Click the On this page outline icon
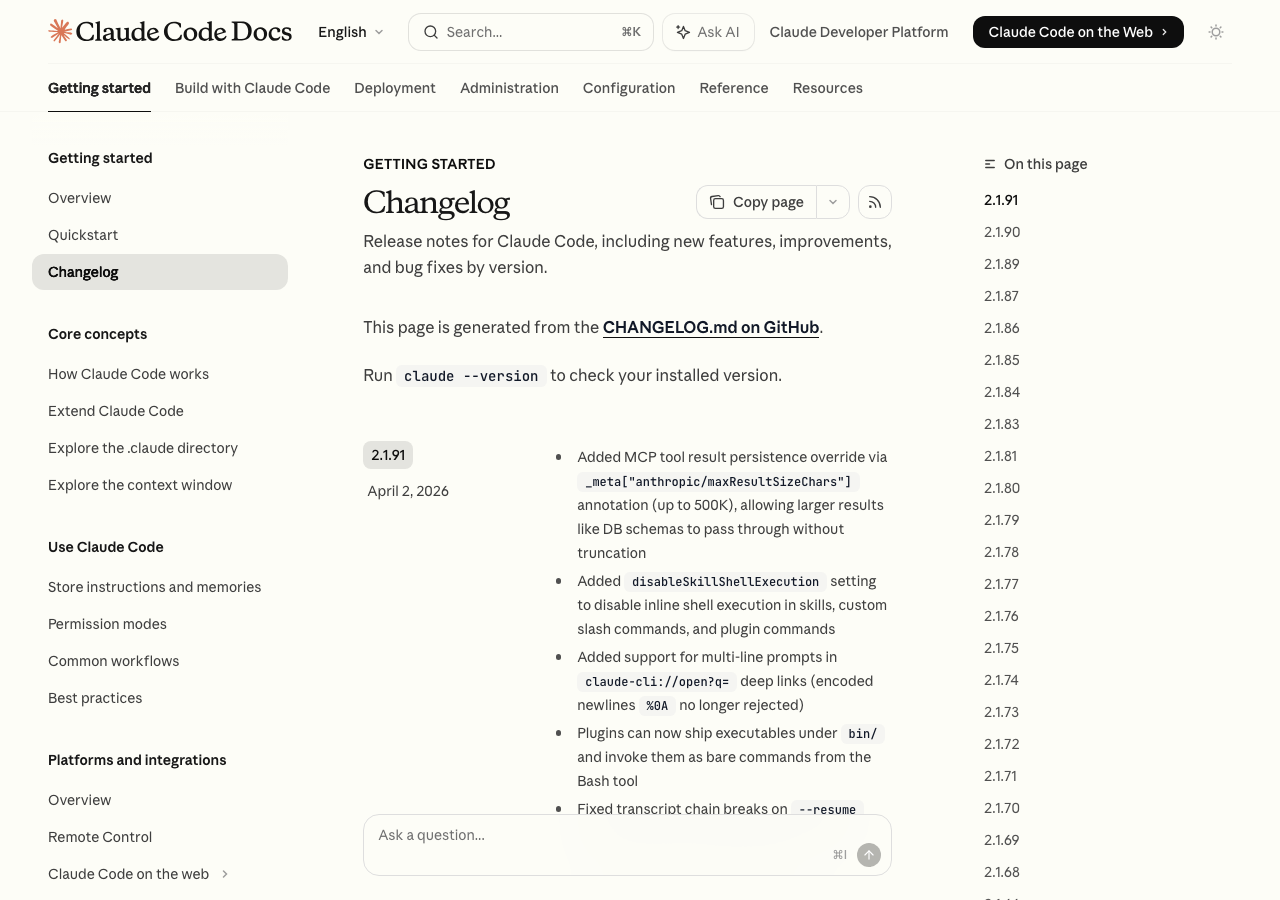 [x=989, y=163]
